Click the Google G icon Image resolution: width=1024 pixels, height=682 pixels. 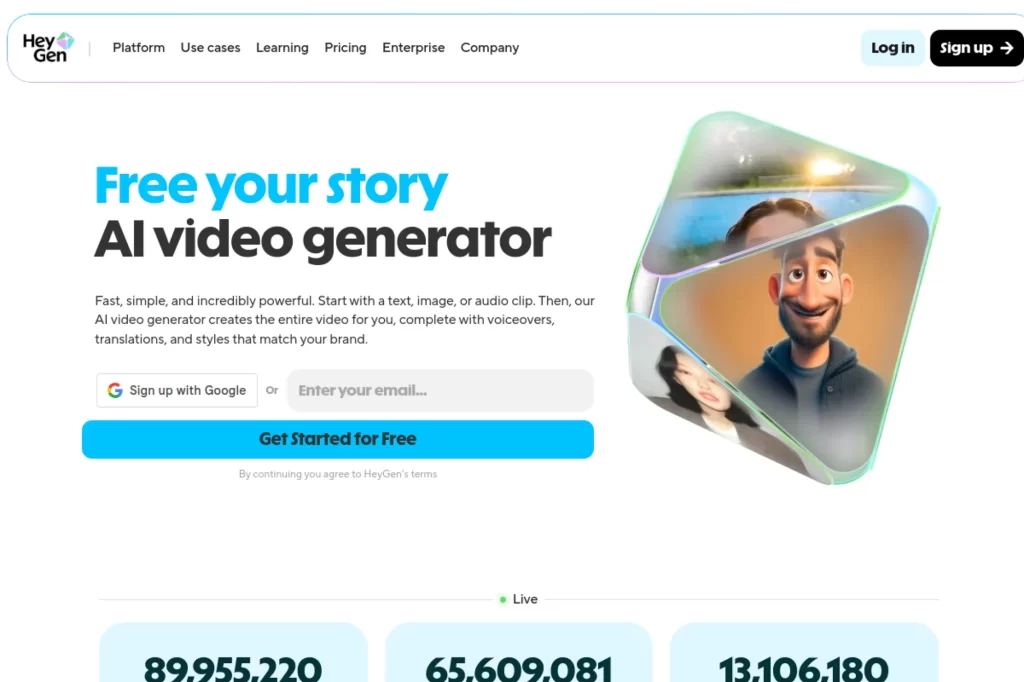(x=115, y=390)
